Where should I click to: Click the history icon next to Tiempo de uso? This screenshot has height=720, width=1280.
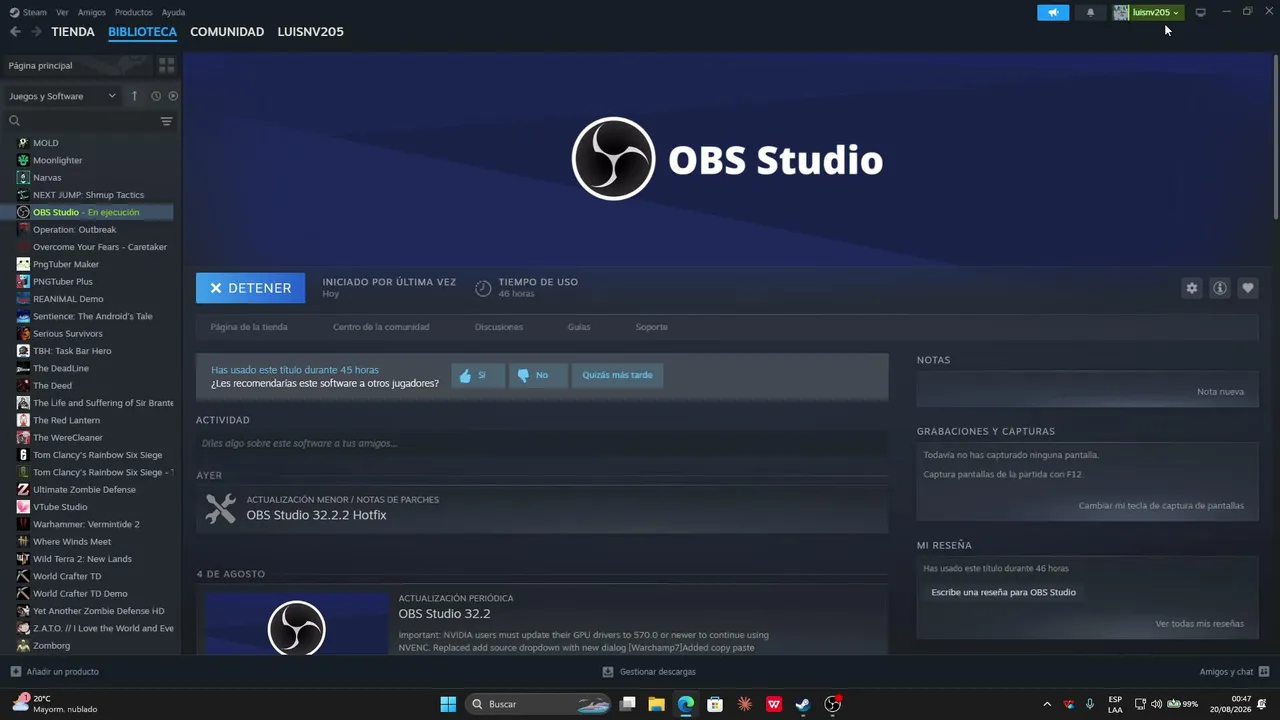coord(483,288)
